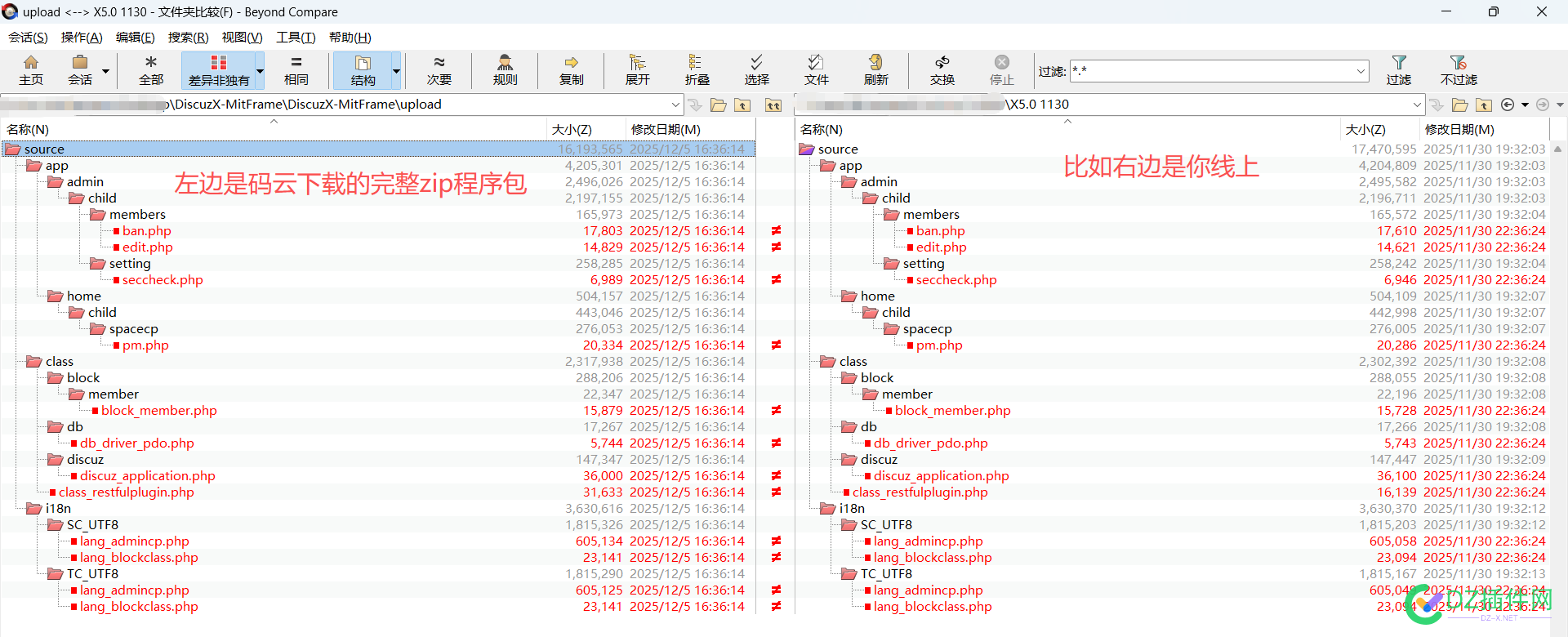Open the 会话 toolbar dropdown arrow

coord(105,71)
